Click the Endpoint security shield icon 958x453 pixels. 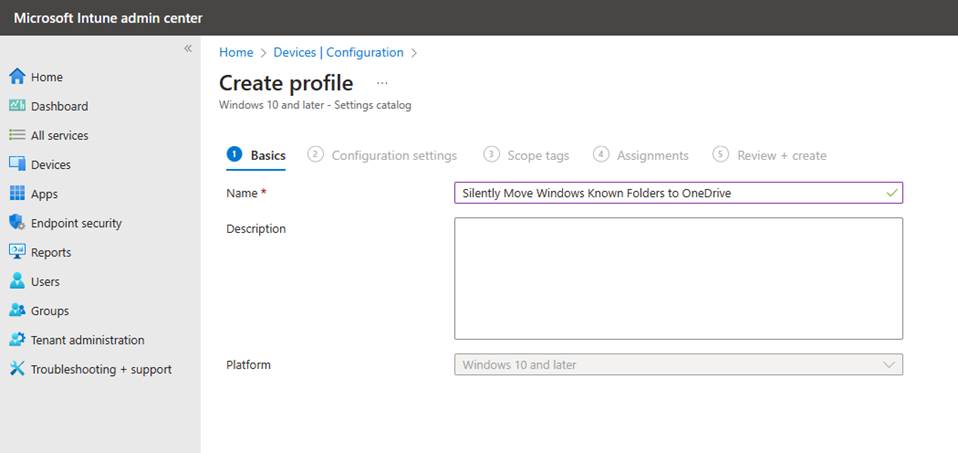(x=17, y=223)
